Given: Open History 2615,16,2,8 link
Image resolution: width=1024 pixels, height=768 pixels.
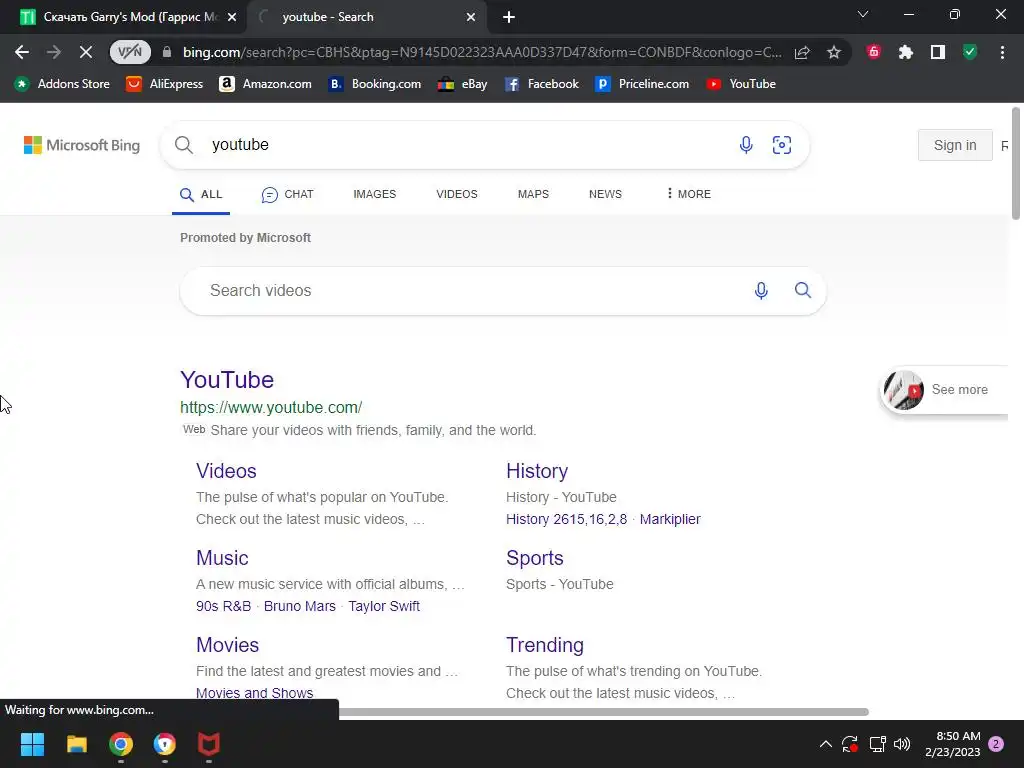Looking at the screenshot, I should [566, 519].
